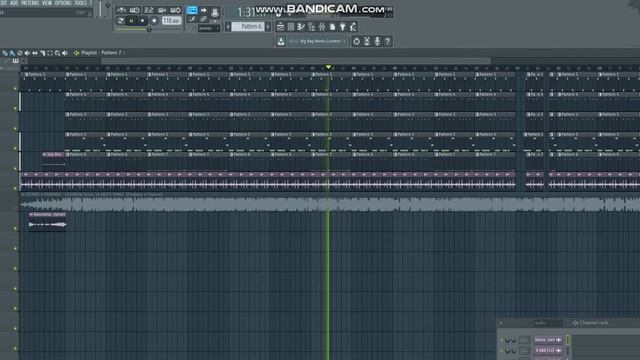The image size is (640, 360).
Task: Toggle typing keyboard to piano icon
Action: 191,10
